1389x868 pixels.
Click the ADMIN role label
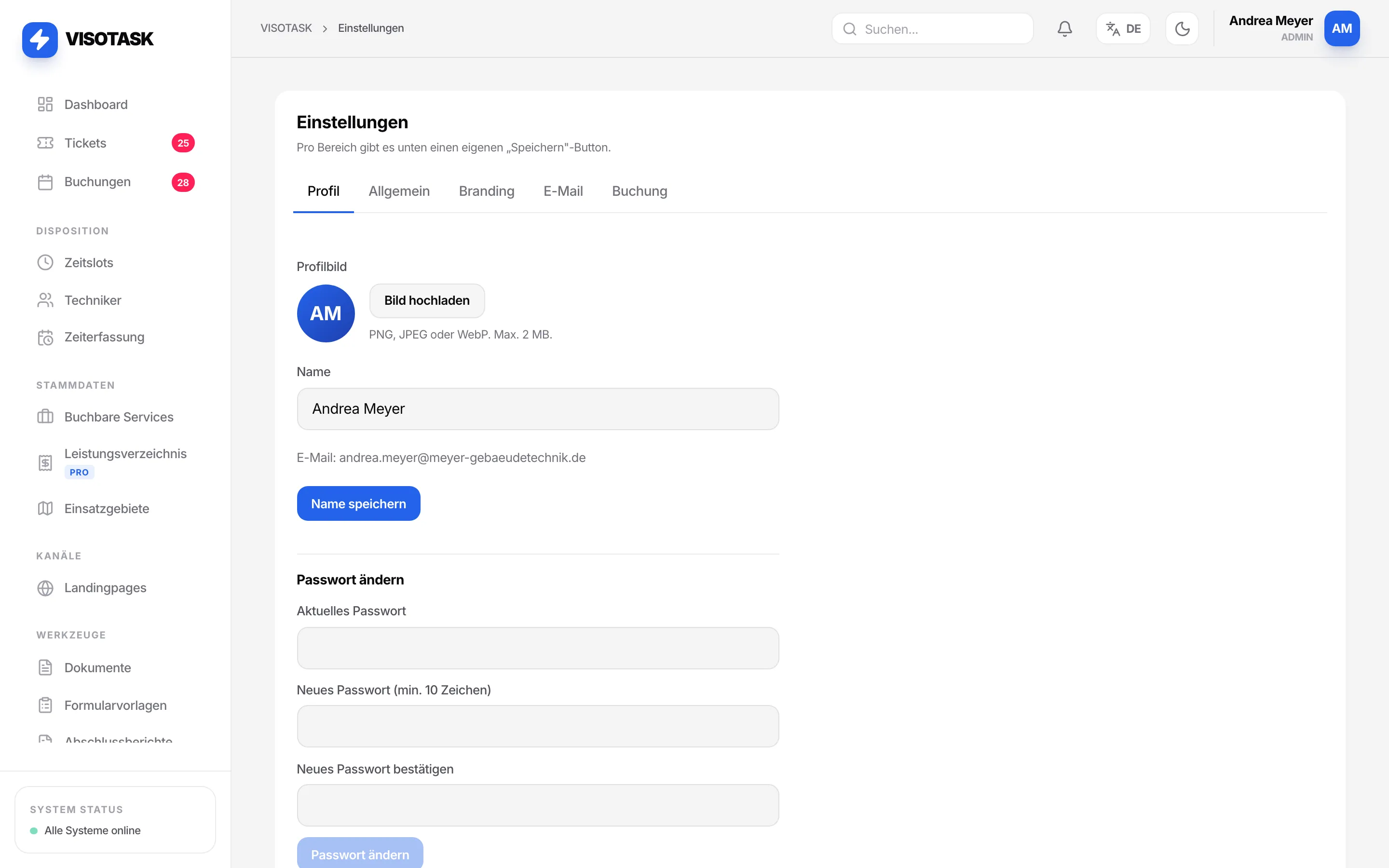tap(1296, 37)
